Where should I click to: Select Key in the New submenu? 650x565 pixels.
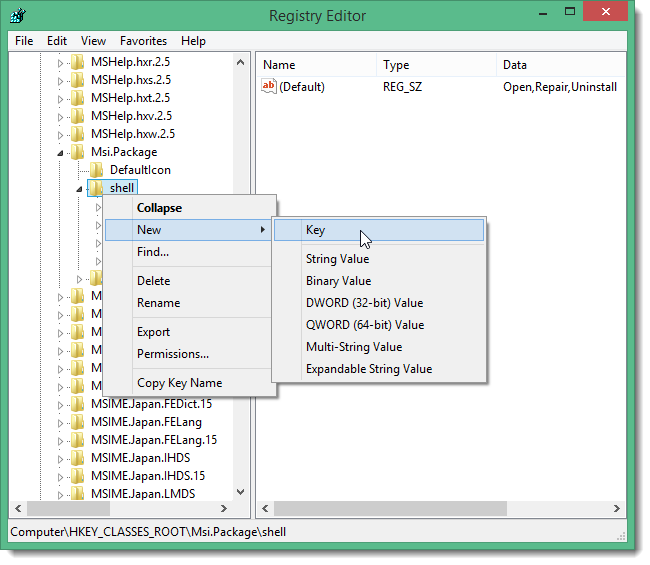[x=379, y=230]
